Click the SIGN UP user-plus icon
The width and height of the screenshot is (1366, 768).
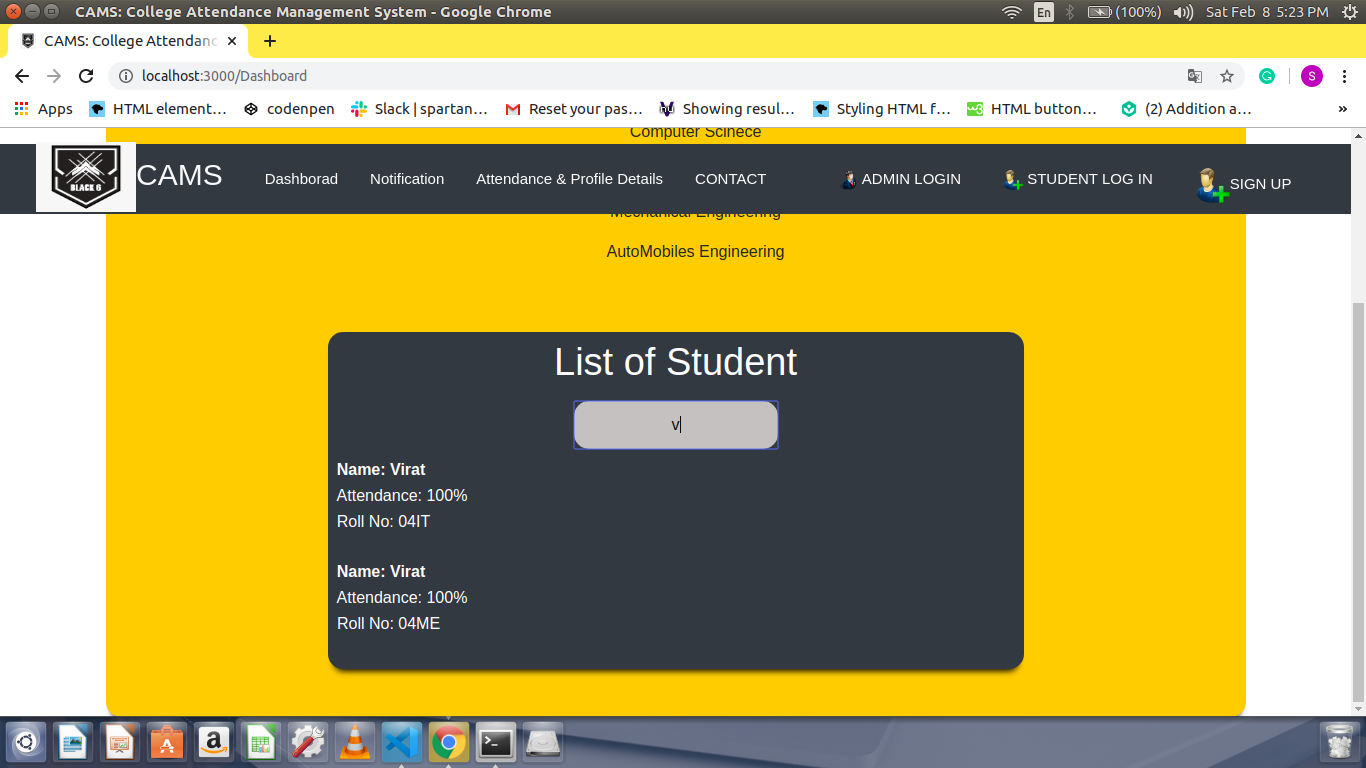(x=1211, y=185)
